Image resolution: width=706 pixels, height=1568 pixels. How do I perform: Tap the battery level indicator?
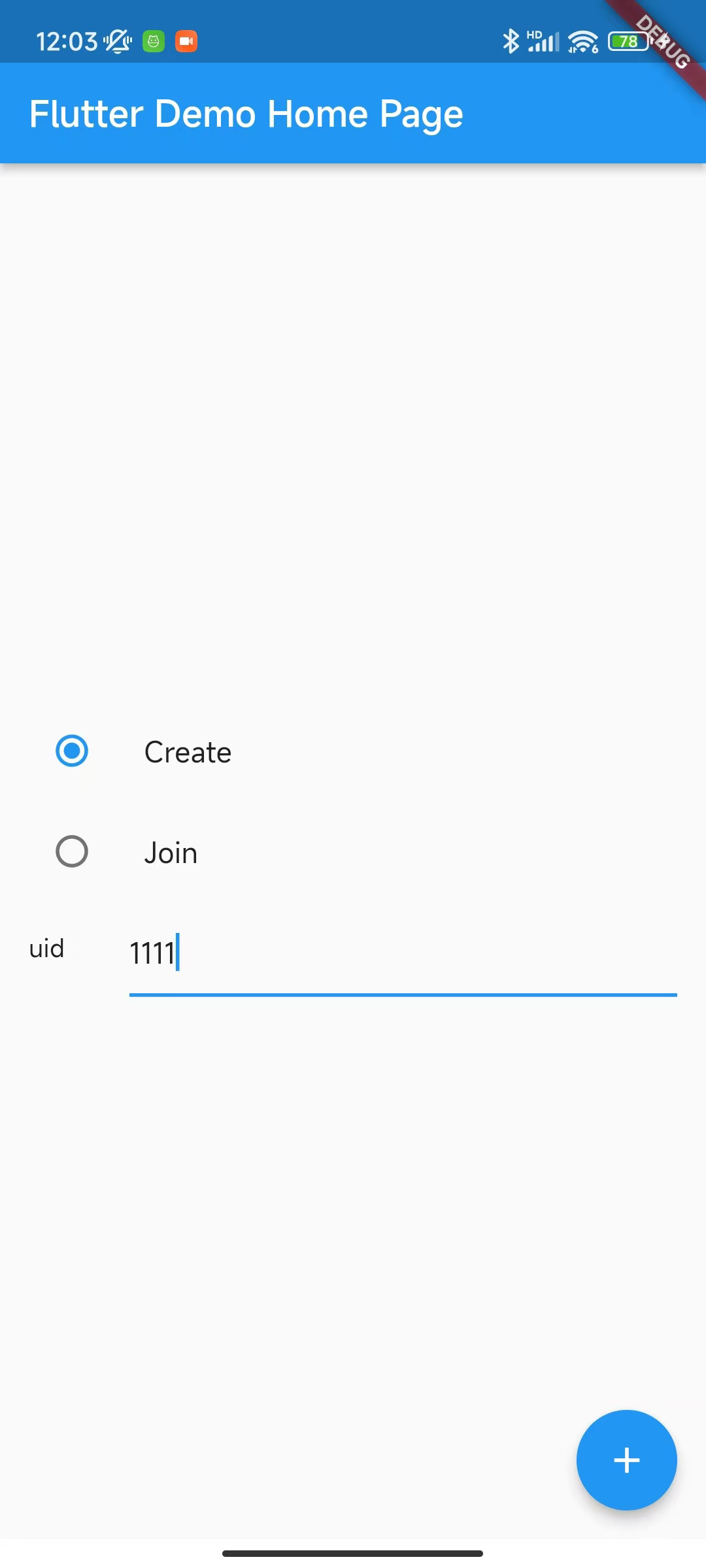(630, 41)
